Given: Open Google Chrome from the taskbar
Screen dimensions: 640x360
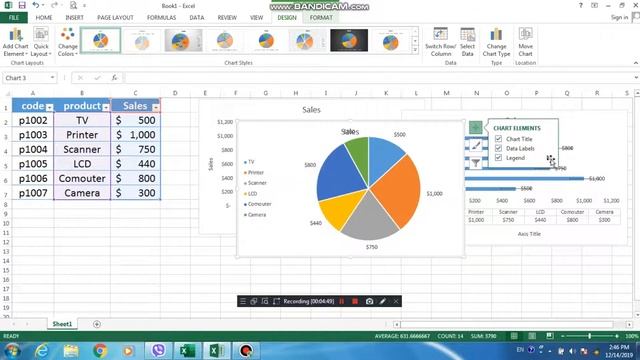Looking at the screenshot, I should (100, 351).
